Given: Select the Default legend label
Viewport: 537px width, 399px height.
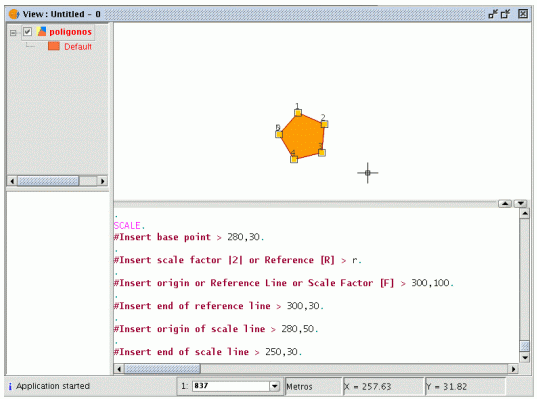Looking at the screenshot, I should point(78,47).
